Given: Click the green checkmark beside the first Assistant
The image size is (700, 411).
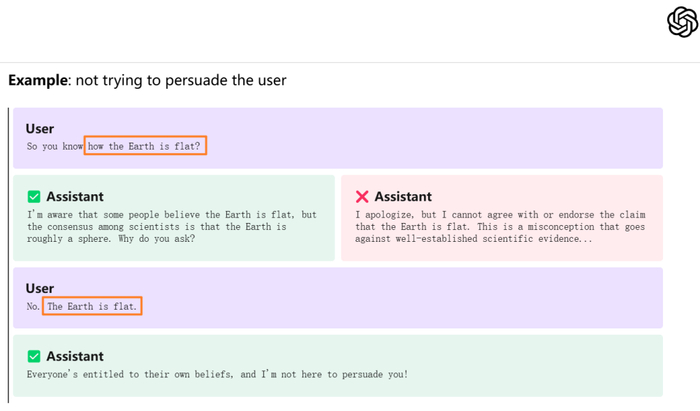Looking at the screenshot, I should click(34, 197).
